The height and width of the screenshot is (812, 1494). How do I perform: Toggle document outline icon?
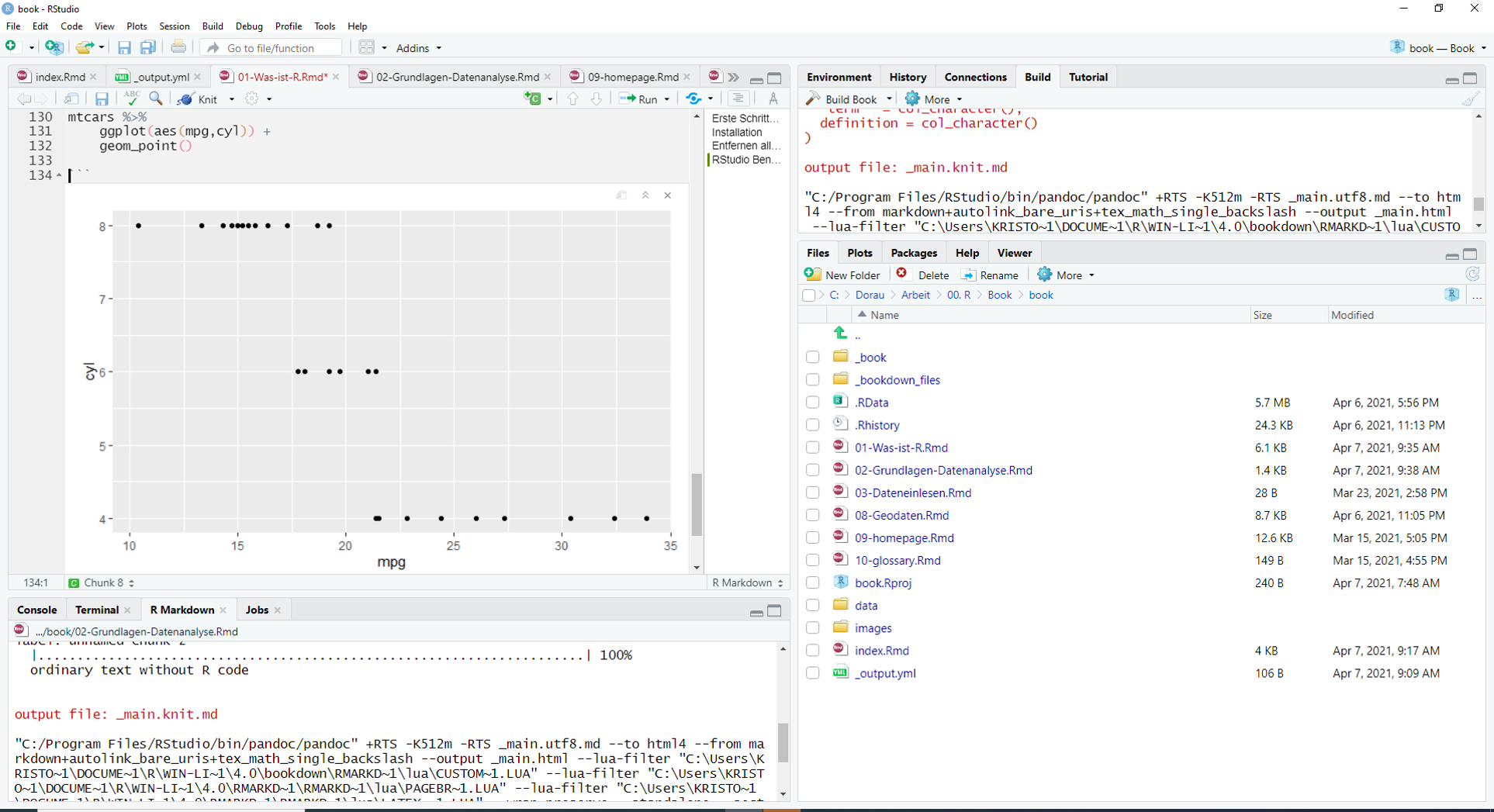point(738,98)
